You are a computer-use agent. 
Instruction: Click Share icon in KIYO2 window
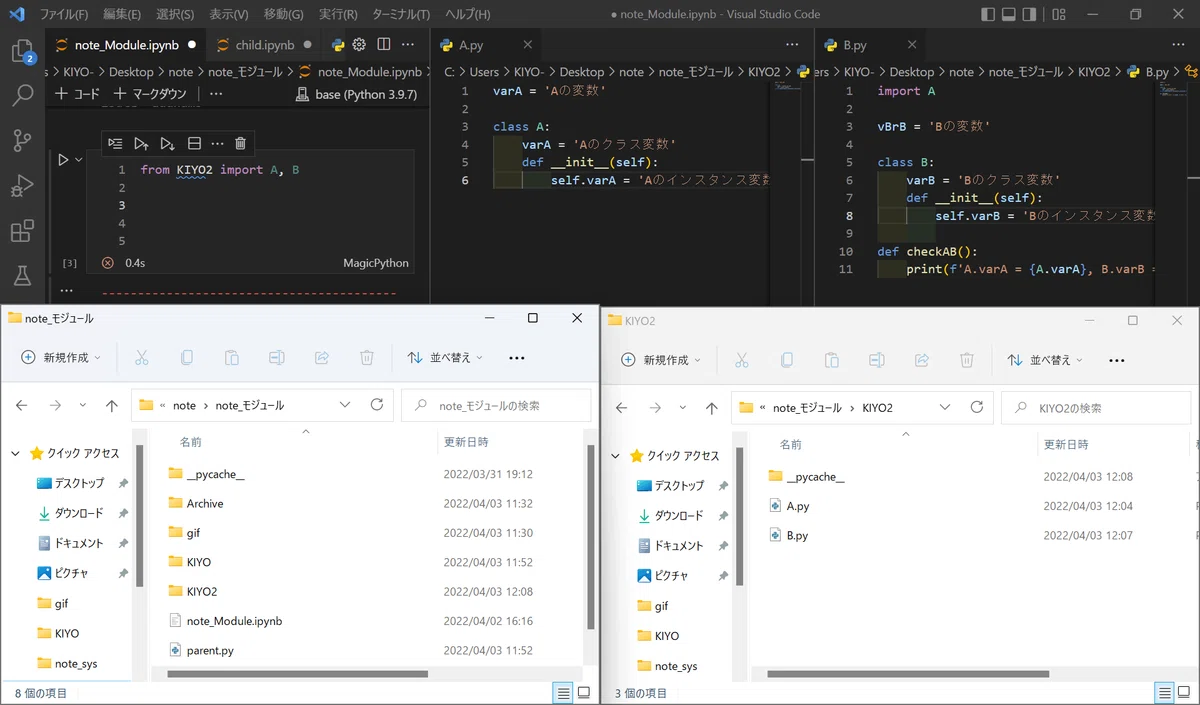922,360
